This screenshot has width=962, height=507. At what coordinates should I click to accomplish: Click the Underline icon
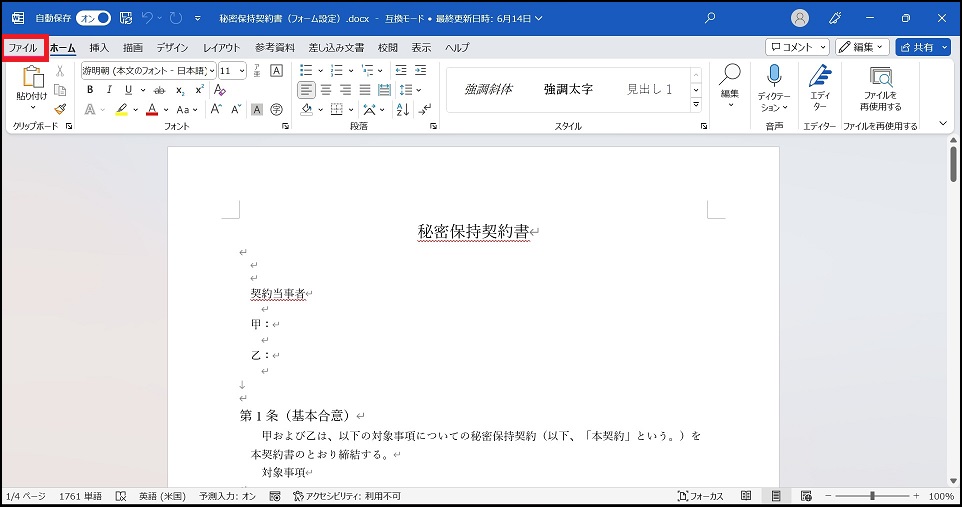click(x=128, y=90)
